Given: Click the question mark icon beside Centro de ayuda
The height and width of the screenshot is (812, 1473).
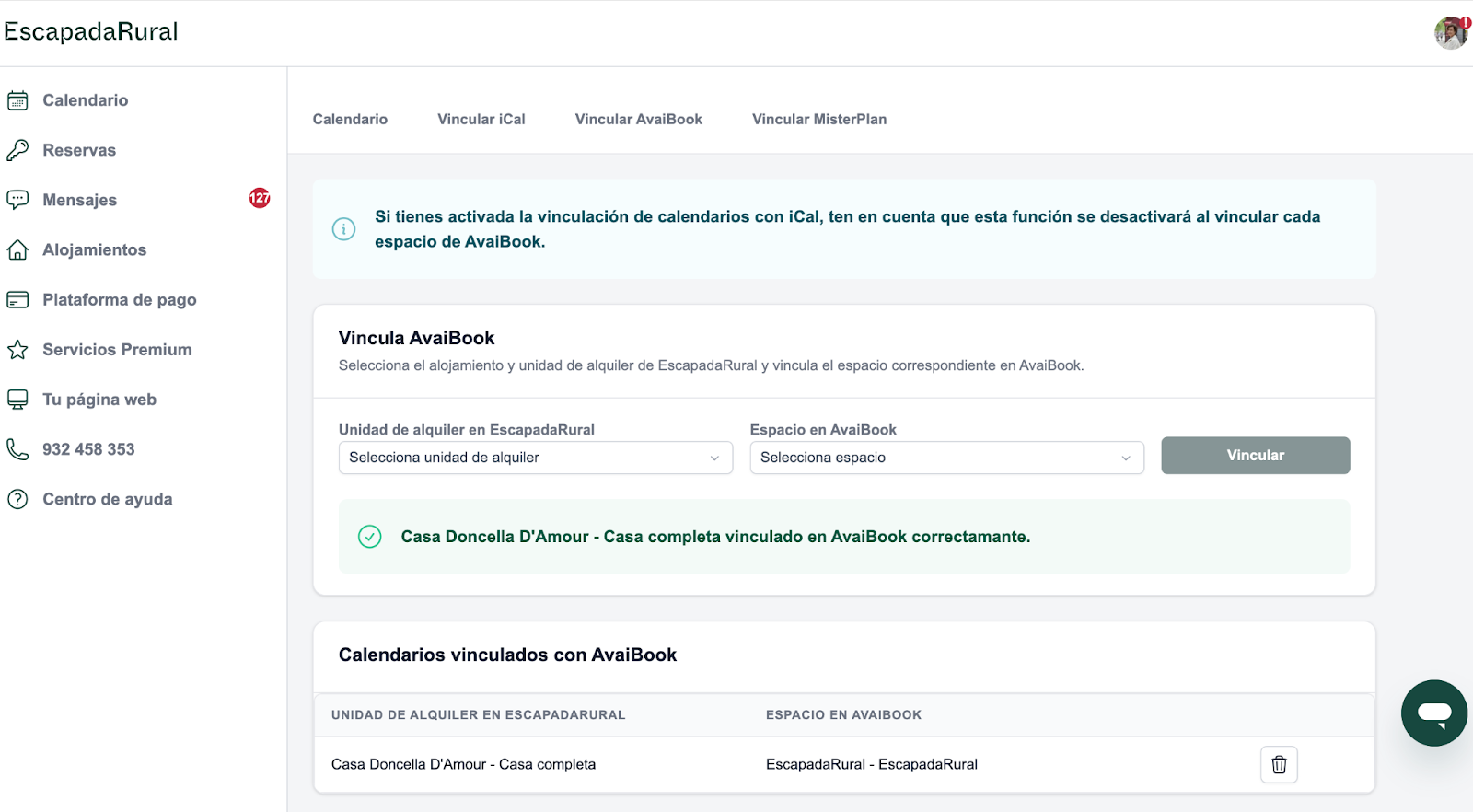Looking at the screenshot, I should click(x=17, y=499).
